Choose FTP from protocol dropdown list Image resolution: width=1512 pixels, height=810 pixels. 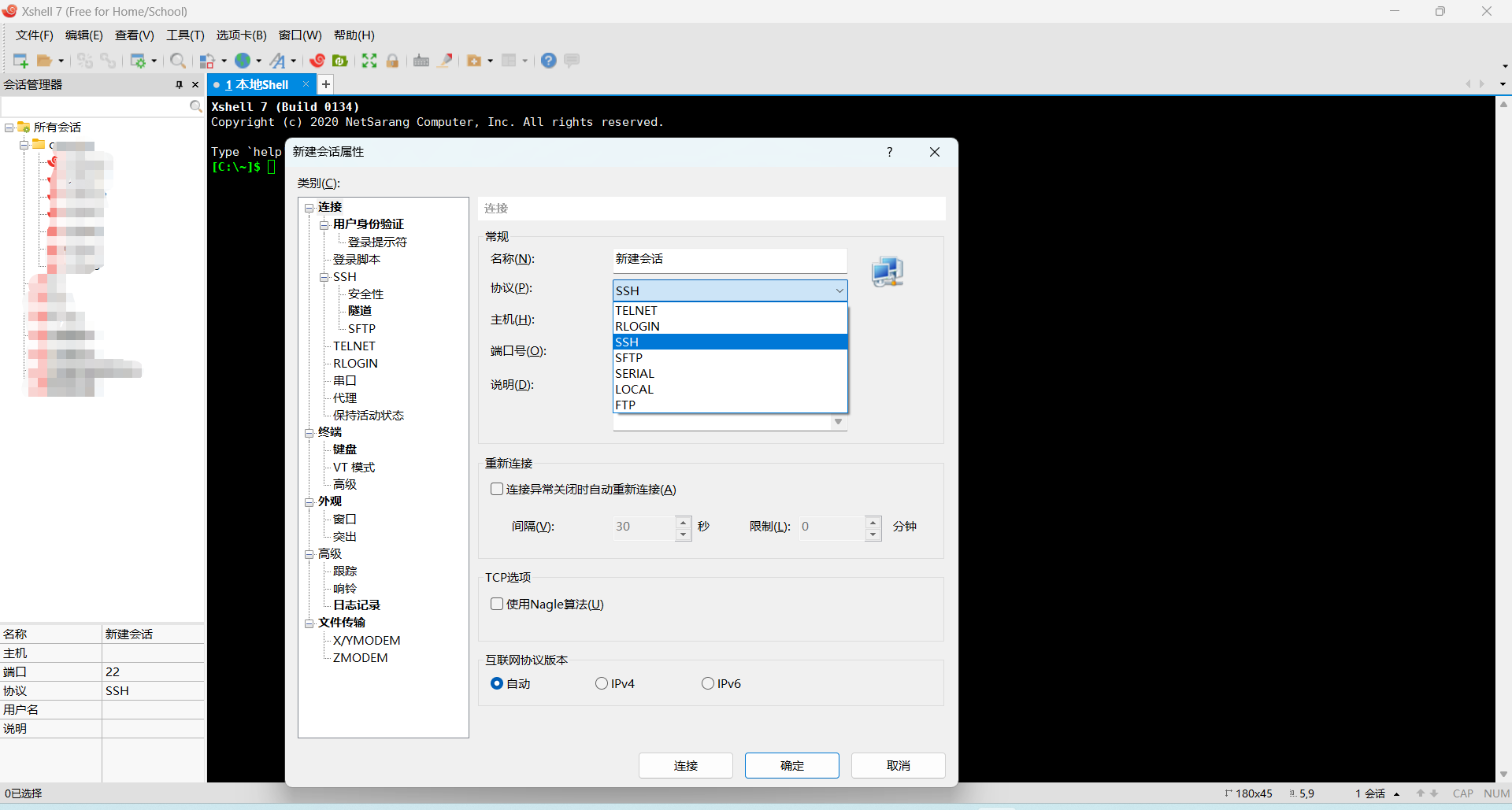coord(730,405)
